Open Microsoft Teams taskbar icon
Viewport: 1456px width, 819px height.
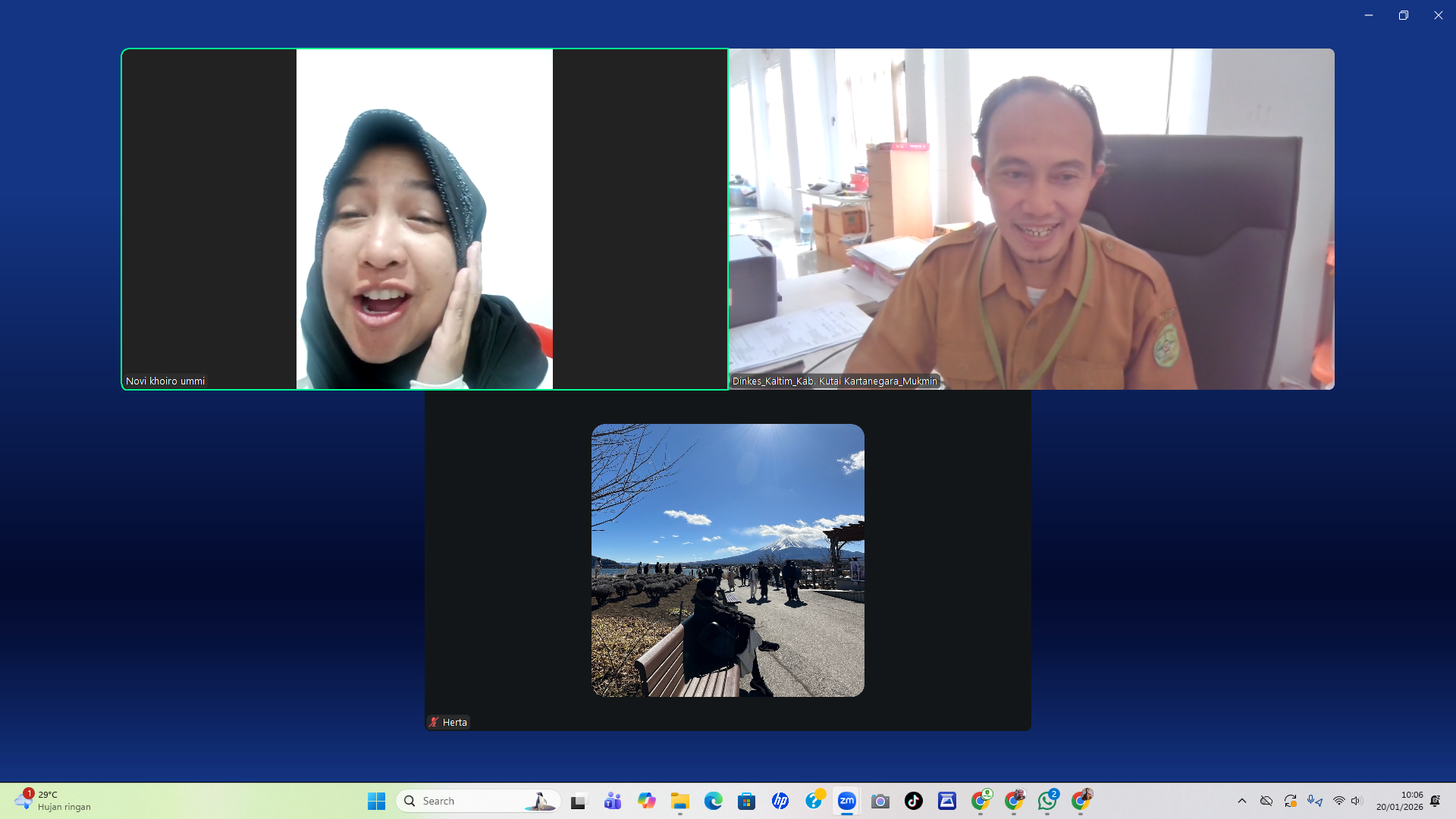613,801
